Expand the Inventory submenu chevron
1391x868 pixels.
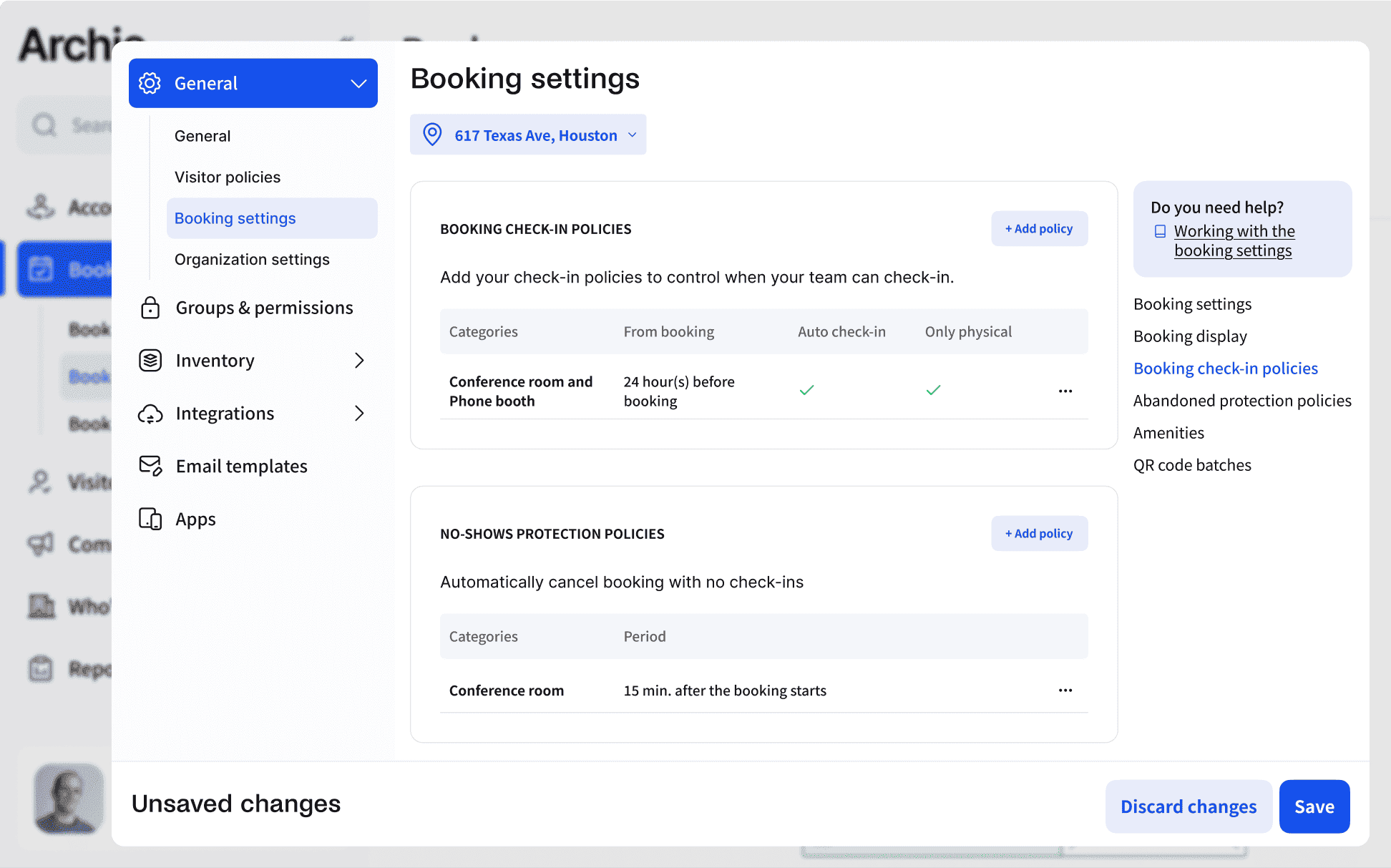click(360, 361)
